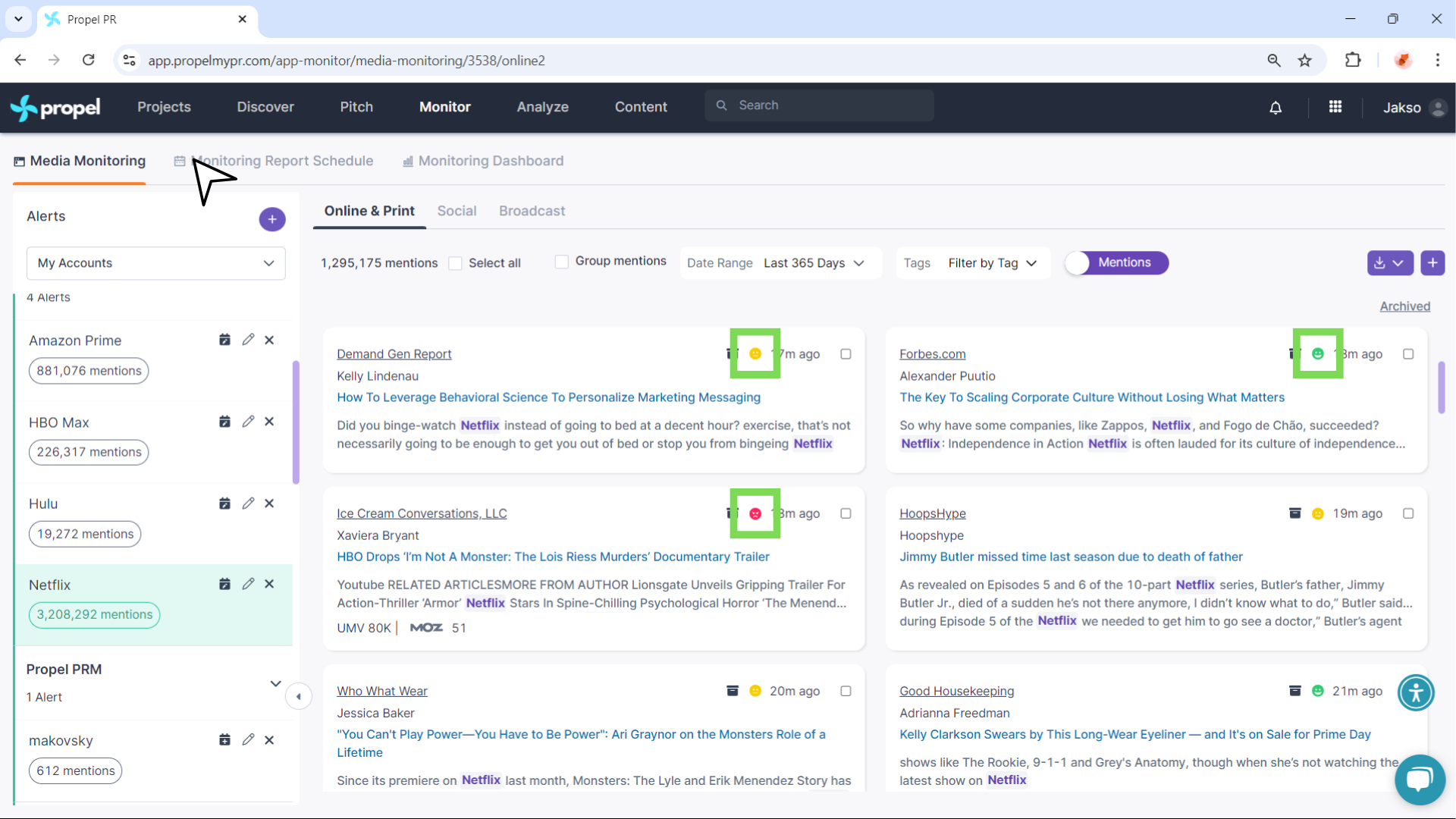Edit the Amazon Prime alert
The height and width of the screenshot is (819, 1456).
coord(248,340)
